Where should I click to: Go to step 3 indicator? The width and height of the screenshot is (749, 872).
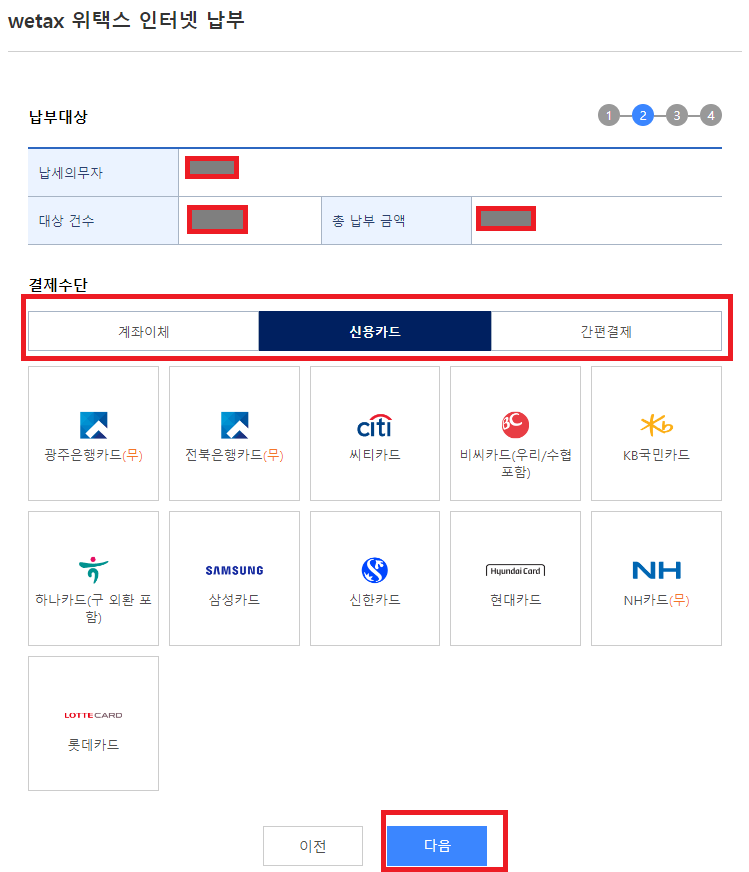677,115
